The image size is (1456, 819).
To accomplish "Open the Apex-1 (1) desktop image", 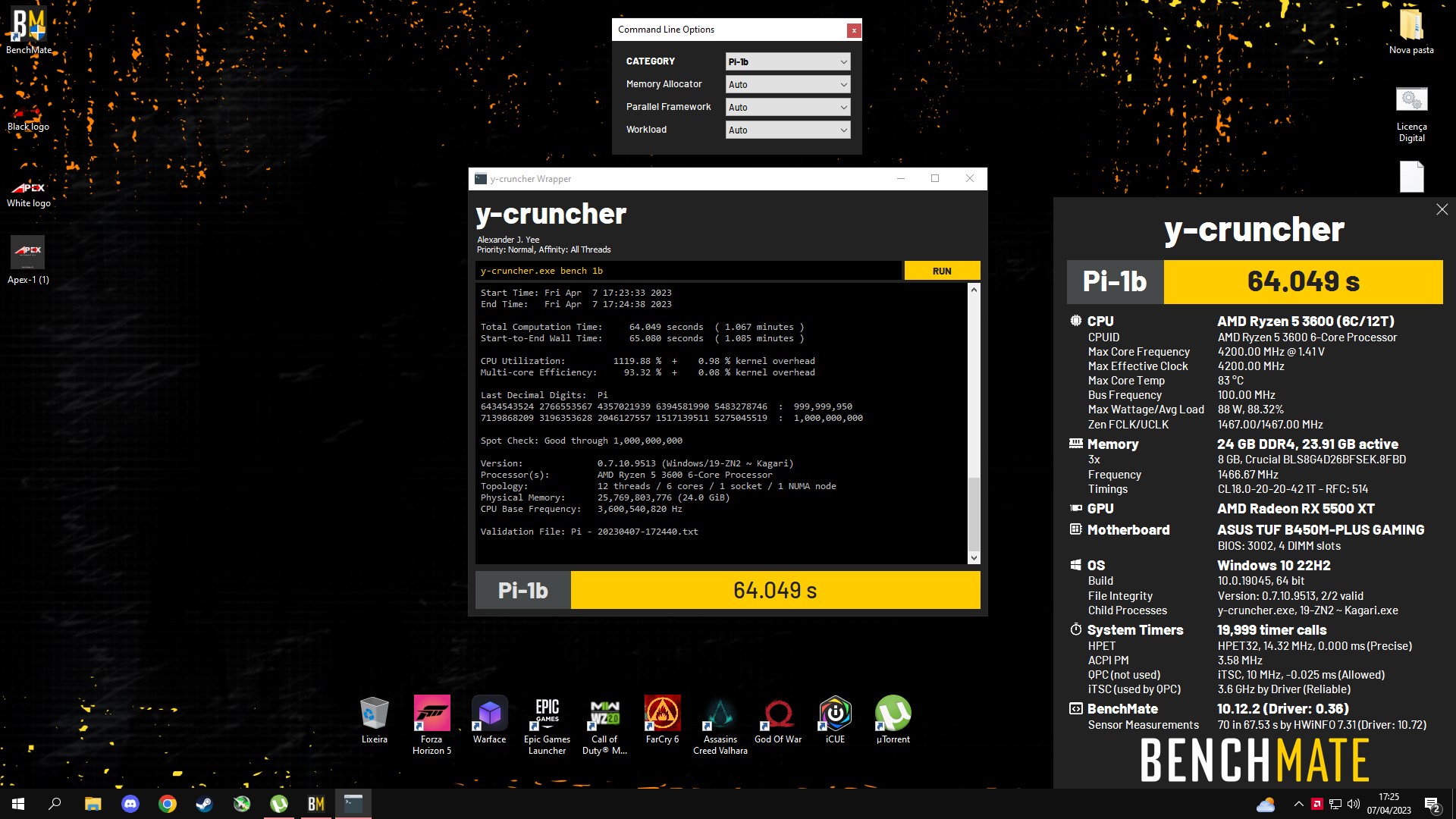I will (28, 259).
